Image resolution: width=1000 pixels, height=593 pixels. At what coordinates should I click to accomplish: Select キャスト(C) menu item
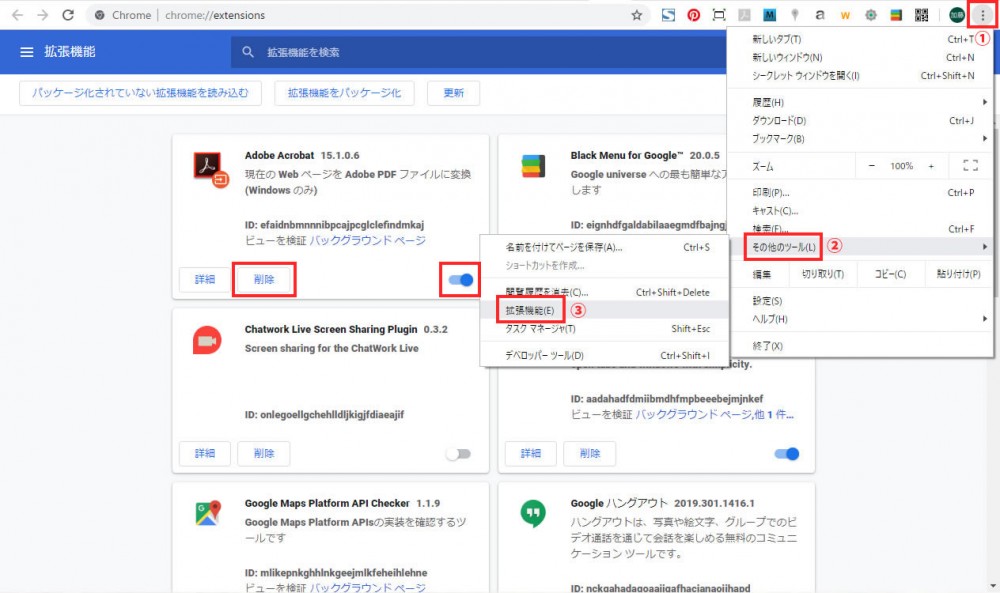(x=860, y=210)
